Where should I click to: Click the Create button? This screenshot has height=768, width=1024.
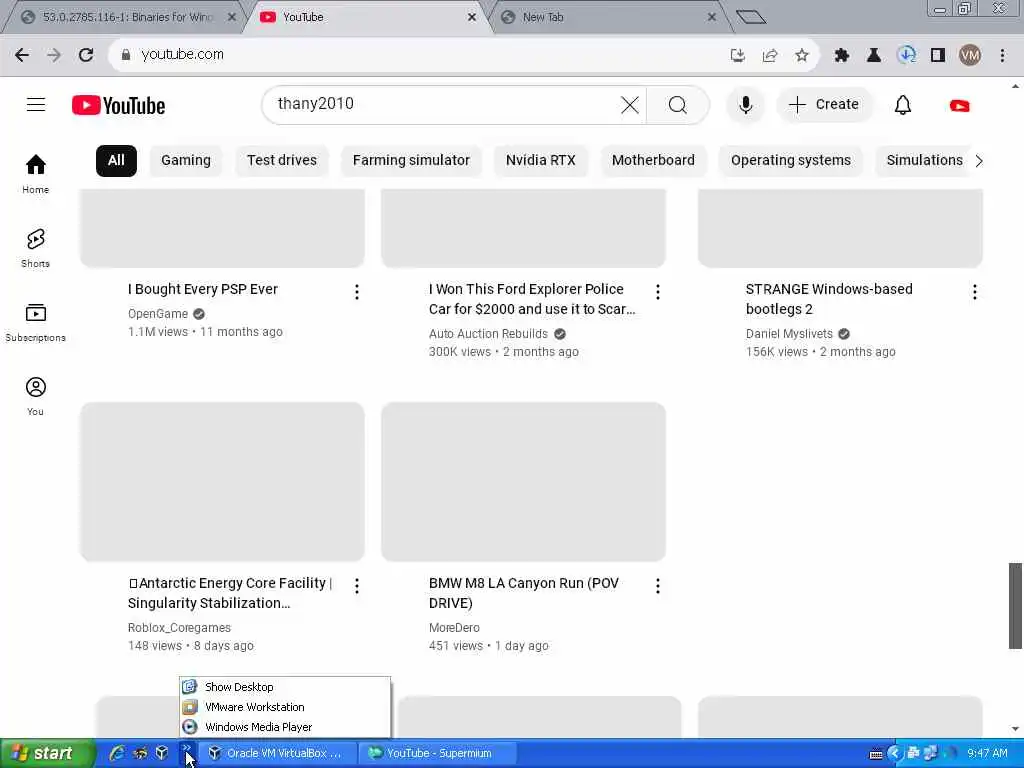pos(824,104)
